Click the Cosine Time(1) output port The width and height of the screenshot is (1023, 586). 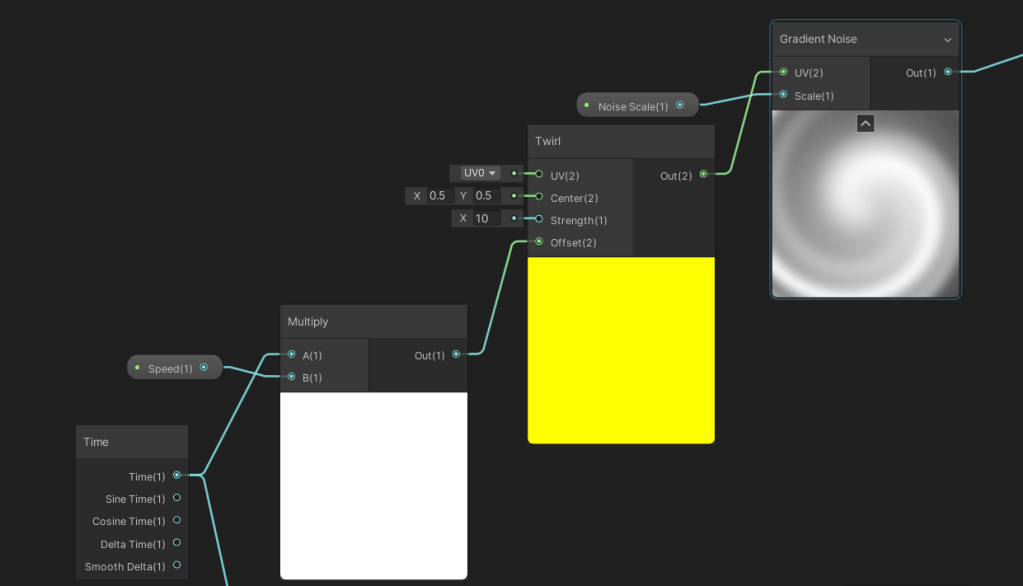pos(177,521)
